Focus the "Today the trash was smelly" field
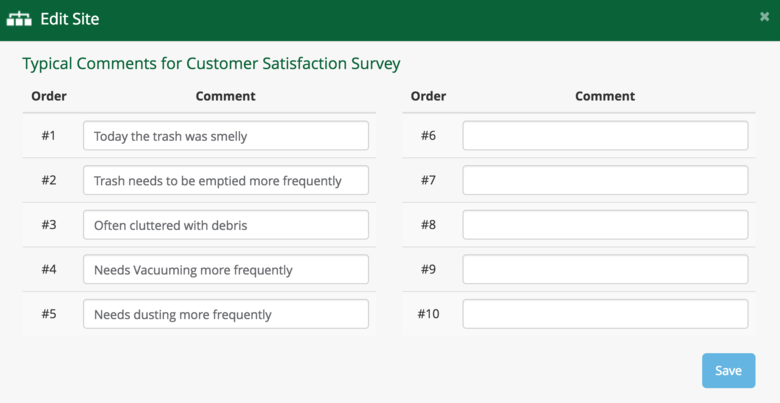 click(x=225, y=136)
